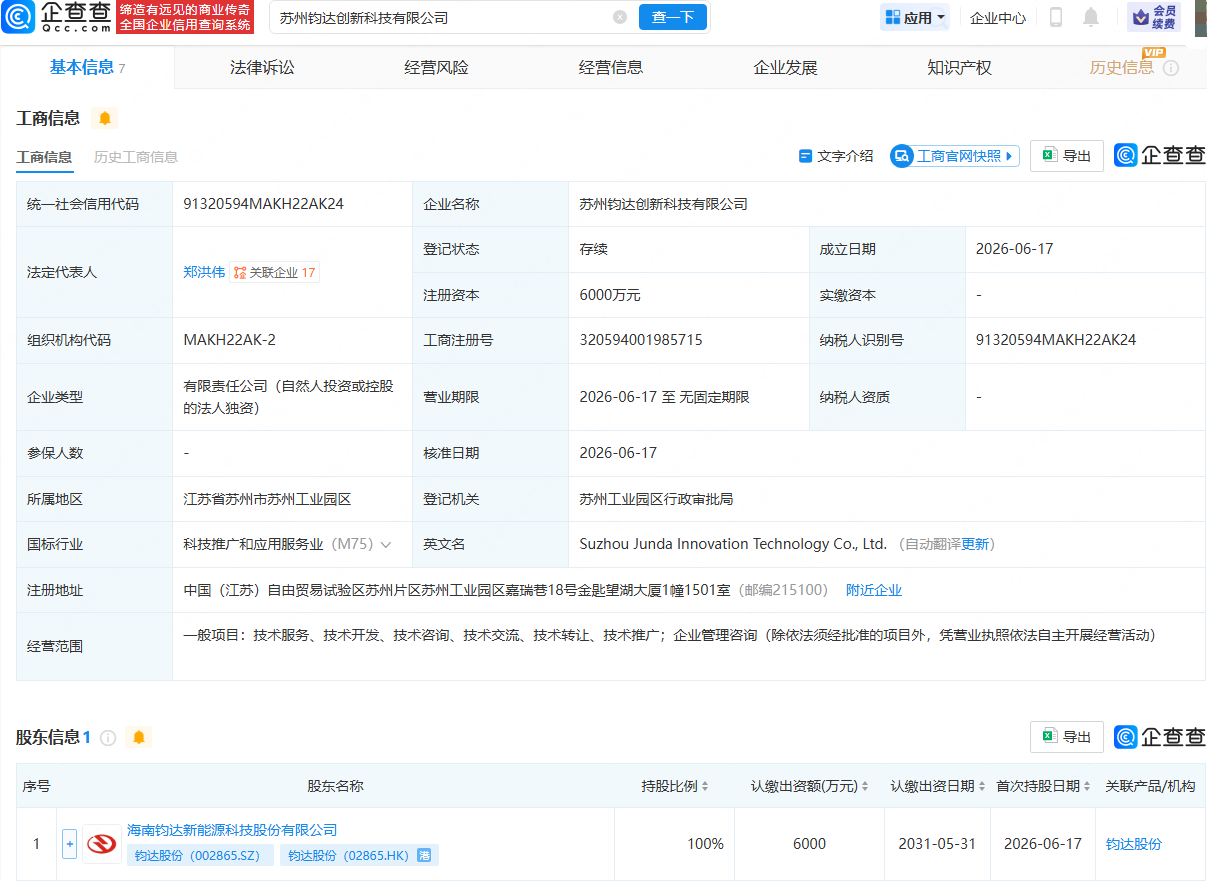
Task: Click the info icon beside 历史信息 tab
Action: pyautogui.click(x=1171, y=68)
